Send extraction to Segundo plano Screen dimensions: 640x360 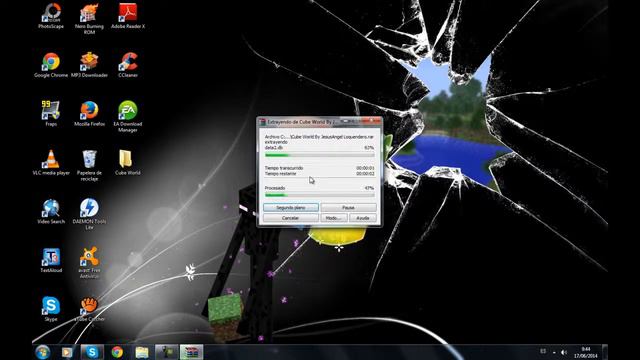click(x=291, y=207)
